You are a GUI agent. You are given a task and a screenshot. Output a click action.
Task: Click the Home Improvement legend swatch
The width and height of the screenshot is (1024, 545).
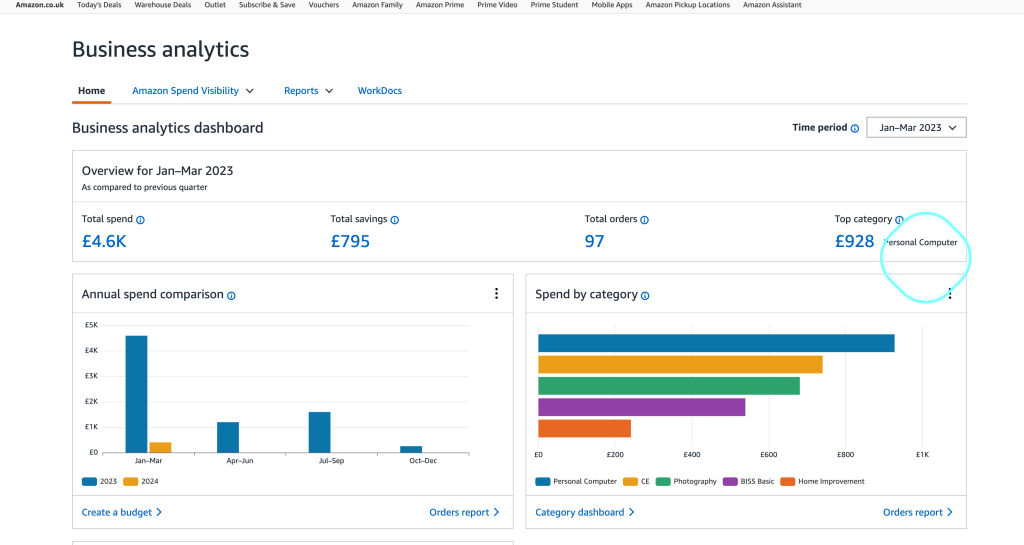[x=788, y=482]
